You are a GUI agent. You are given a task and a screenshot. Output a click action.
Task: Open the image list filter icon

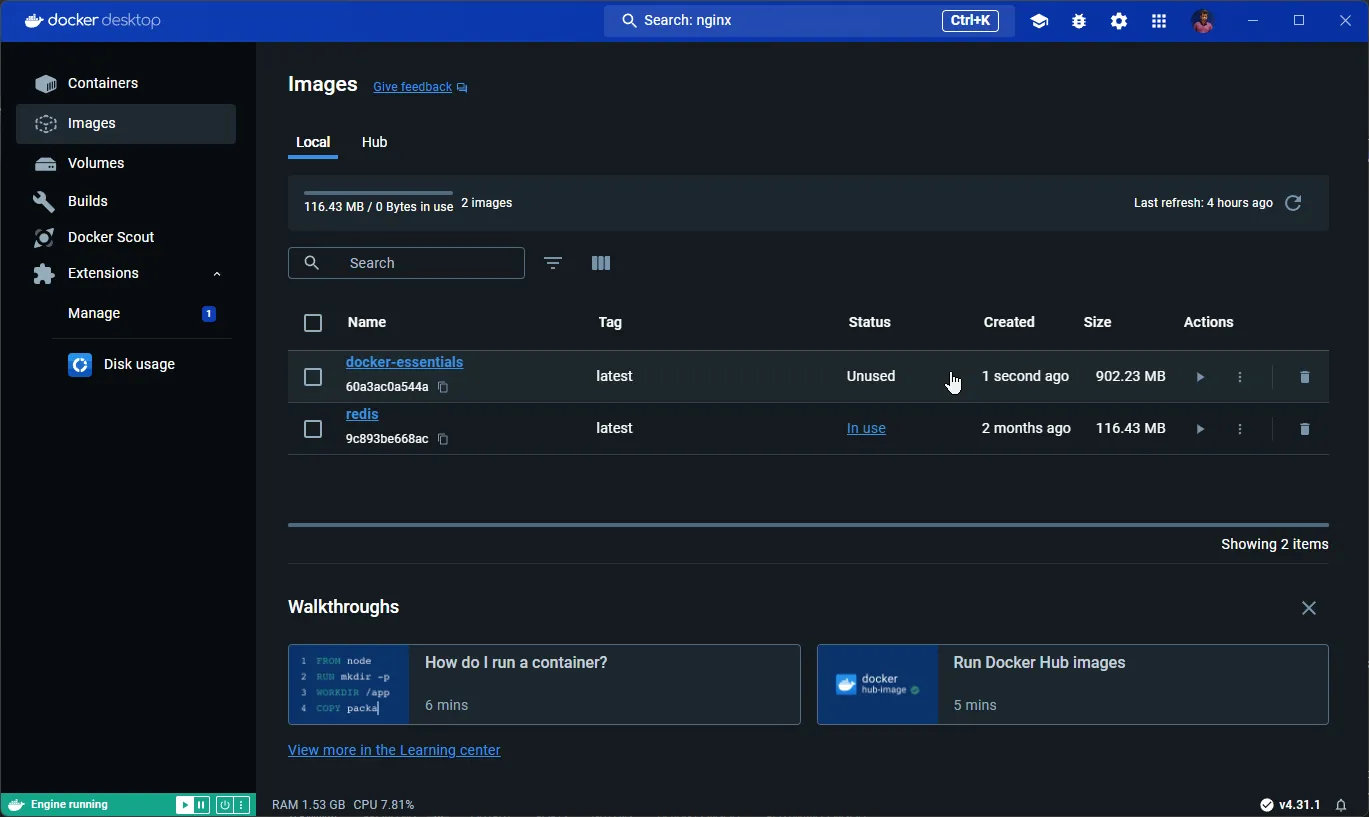[552, 263]
